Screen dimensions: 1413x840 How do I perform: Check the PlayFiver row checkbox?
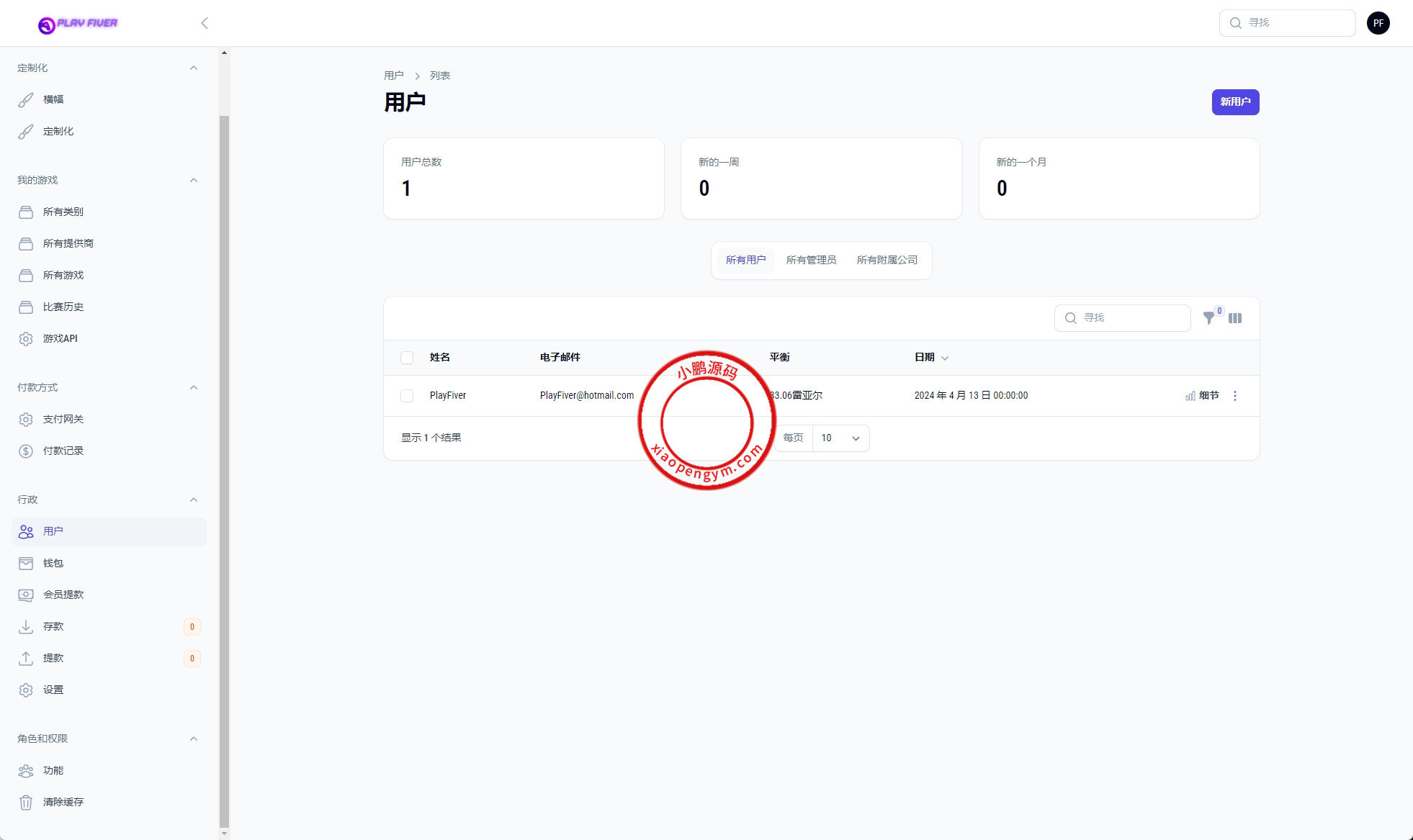pyautogui.click(x=407, y=396)
